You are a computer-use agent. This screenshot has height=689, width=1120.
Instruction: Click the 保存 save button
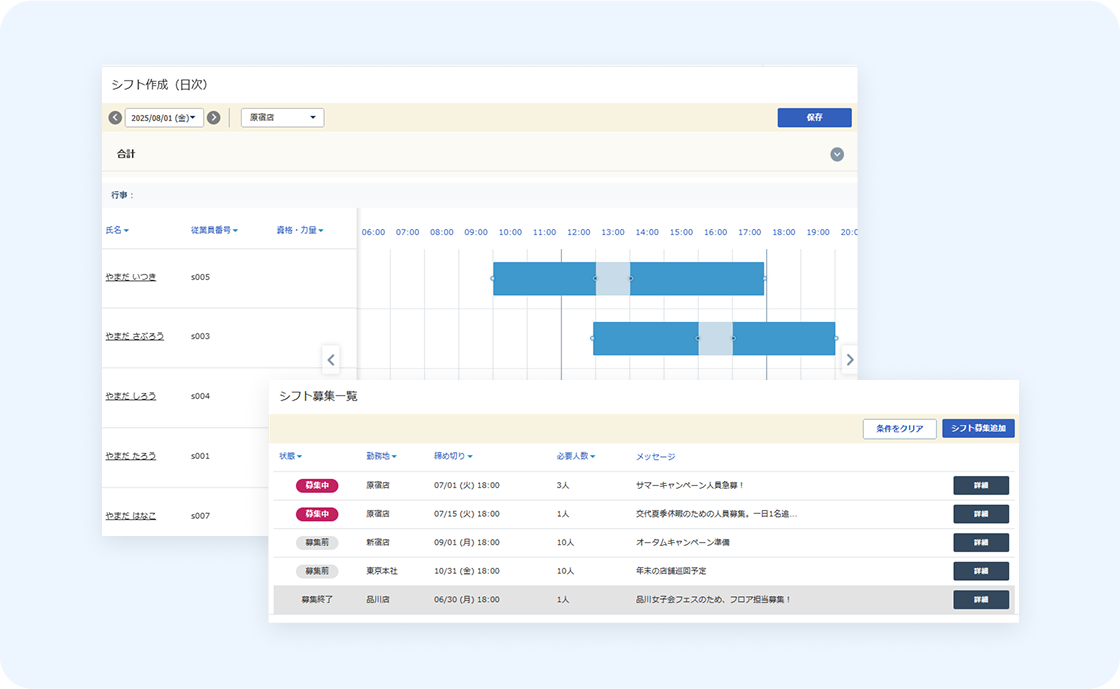pyautogui.click(x=814, y=118)
